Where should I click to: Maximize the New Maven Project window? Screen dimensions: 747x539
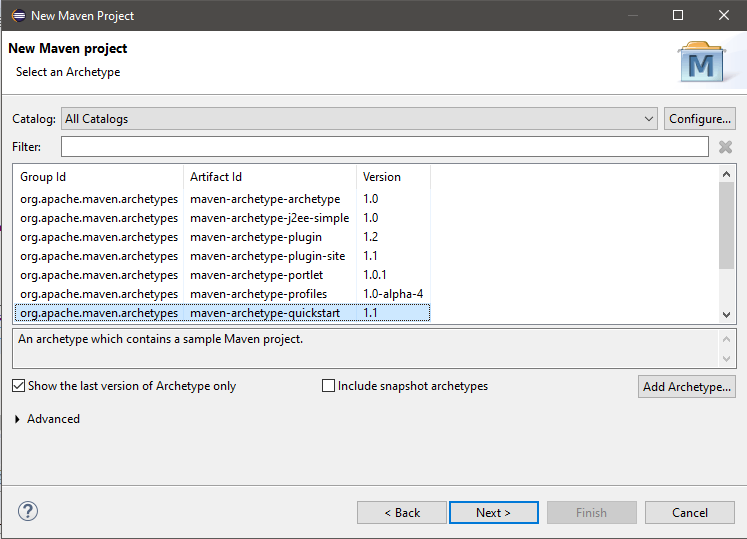(x=677, y=15)
